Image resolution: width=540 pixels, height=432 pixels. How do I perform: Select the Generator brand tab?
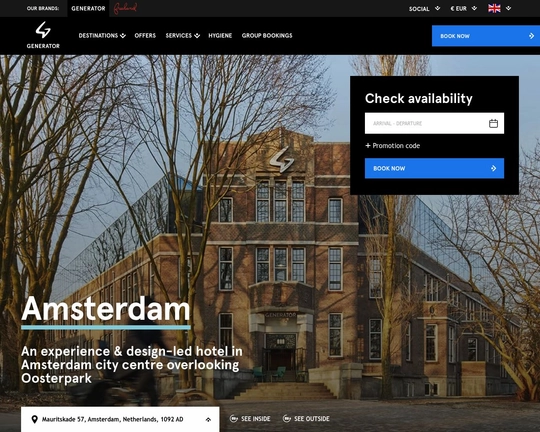88,8
